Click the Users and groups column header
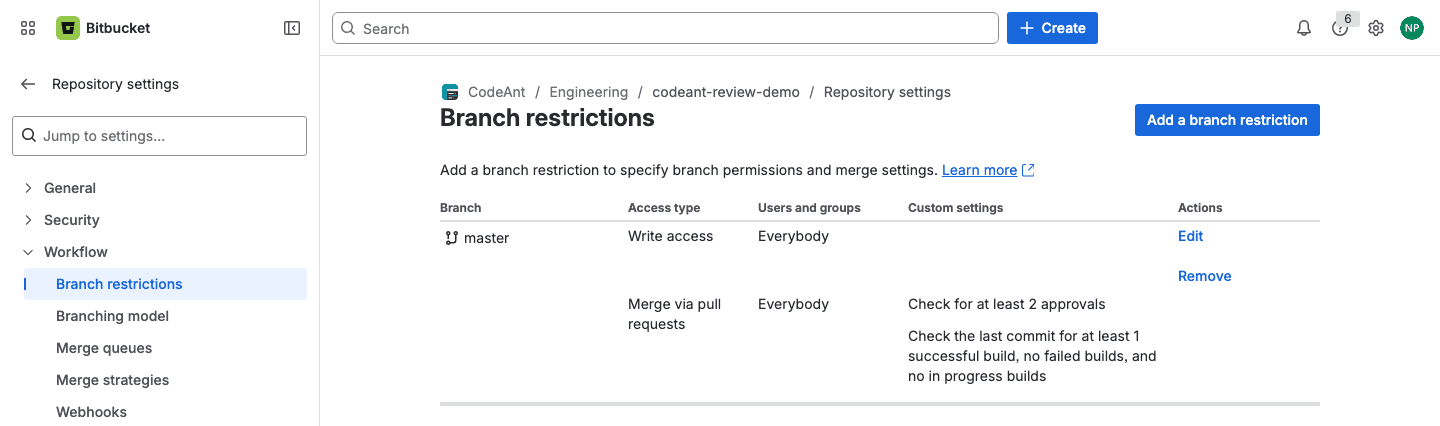The image size is (1440, 426). tap(809, 208)
